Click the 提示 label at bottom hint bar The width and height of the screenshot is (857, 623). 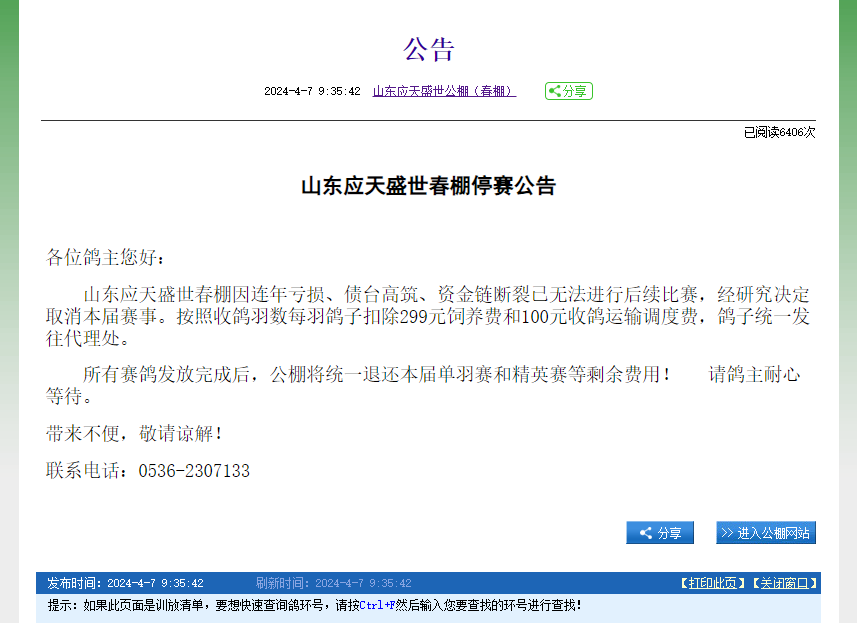(62, 605)
